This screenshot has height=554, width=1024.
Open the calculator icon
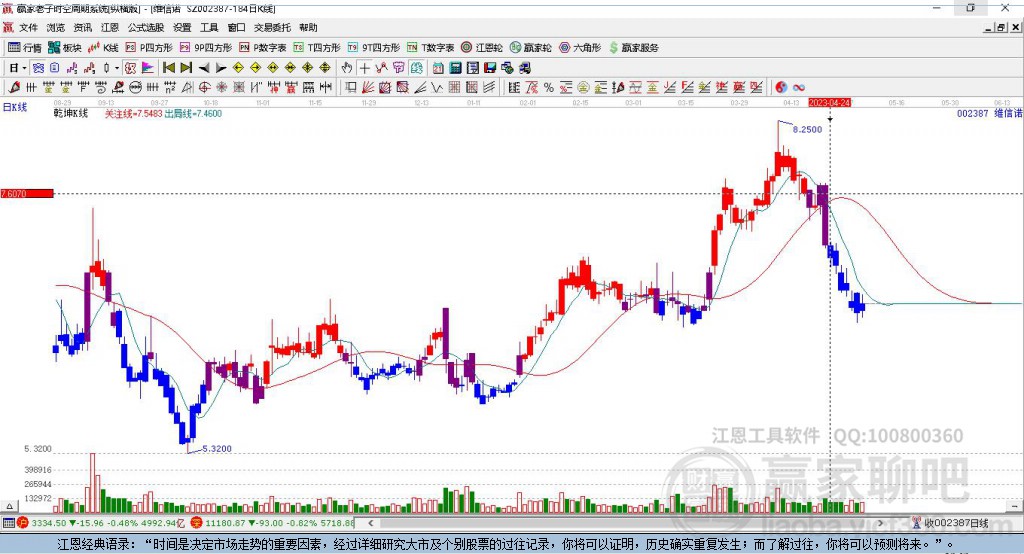(x=456, y=68)
